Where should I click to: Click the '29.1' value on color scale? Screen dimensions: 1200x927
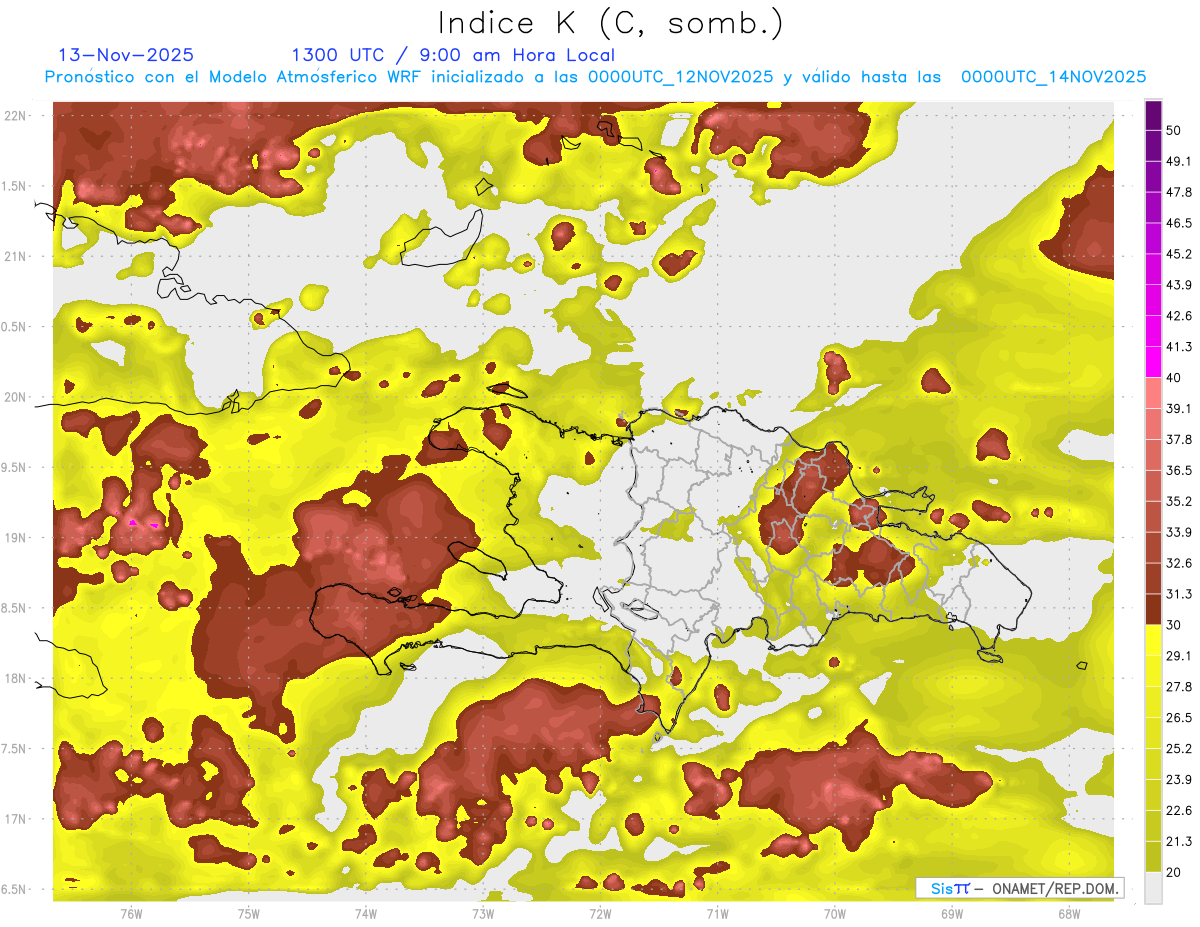[x=1179, y=656]
